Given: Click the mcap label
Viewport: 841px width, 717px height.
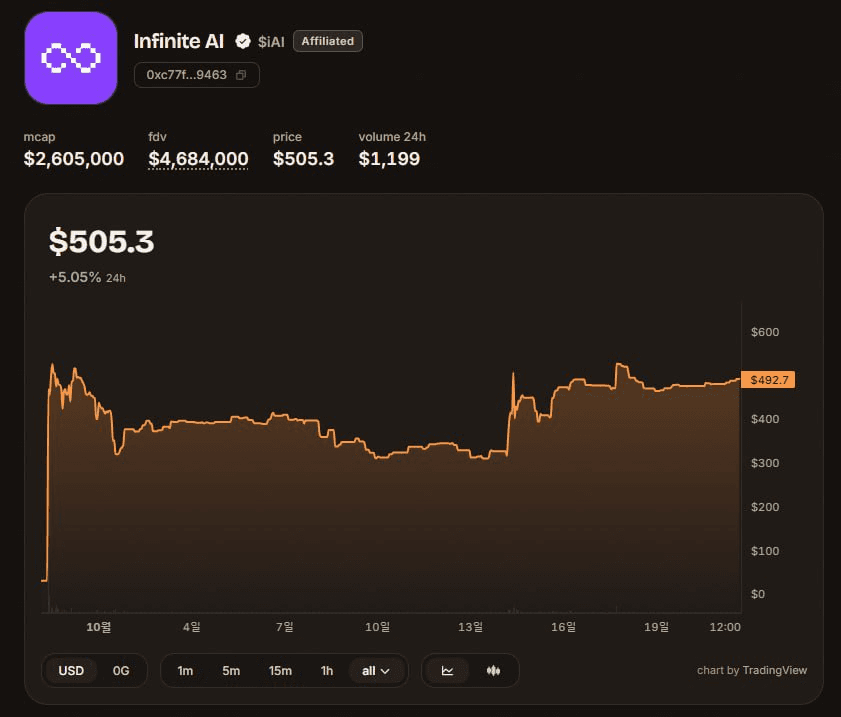Looking at the screenshot, I should coord(39,137).
